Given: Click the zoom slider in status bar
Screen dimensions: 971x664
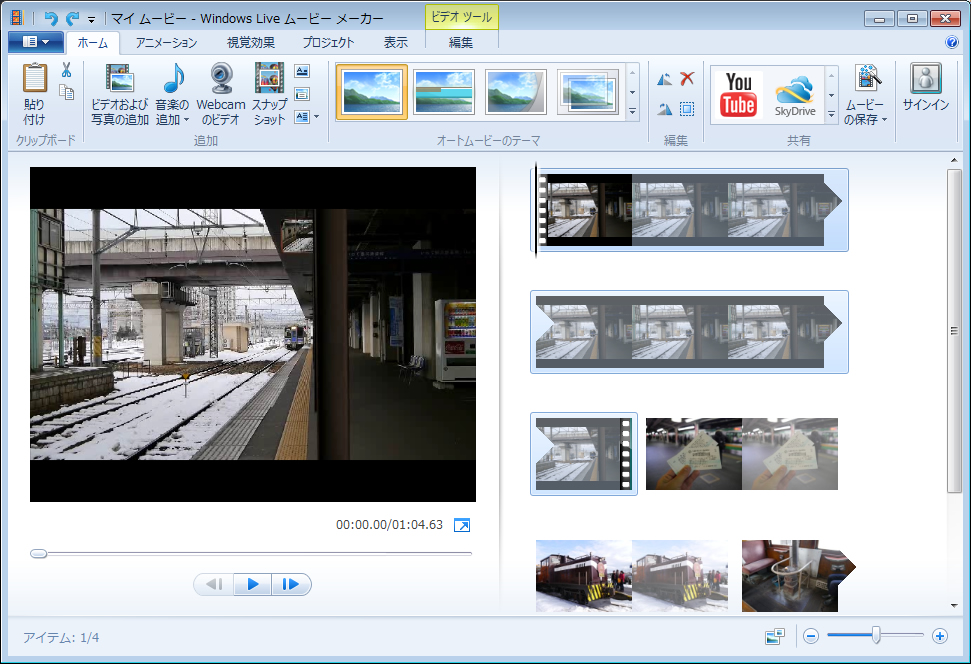Looking at the screenshot, I should point(876,635).
